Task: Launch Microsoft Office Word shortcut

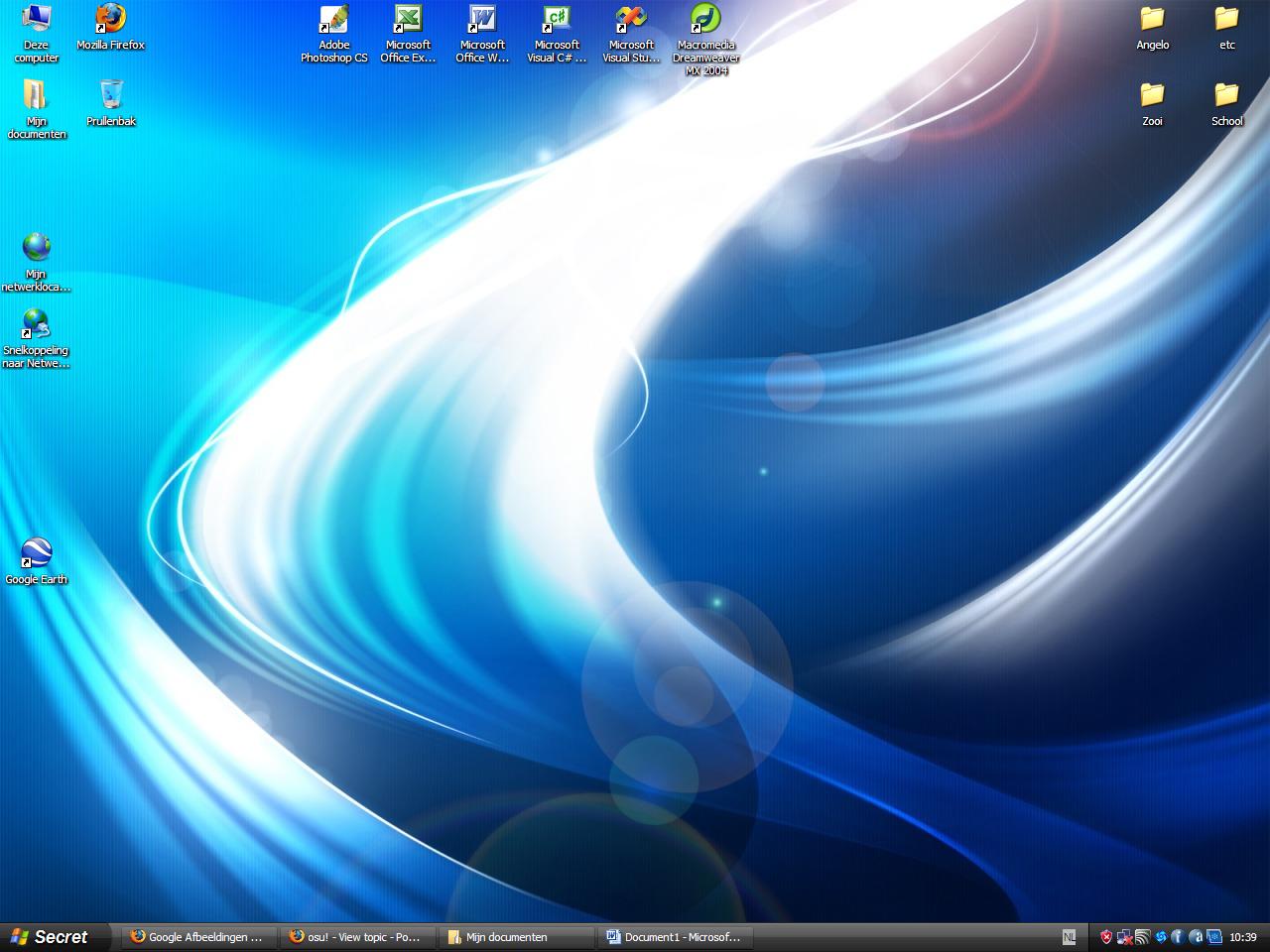Action: click(483, 33)
